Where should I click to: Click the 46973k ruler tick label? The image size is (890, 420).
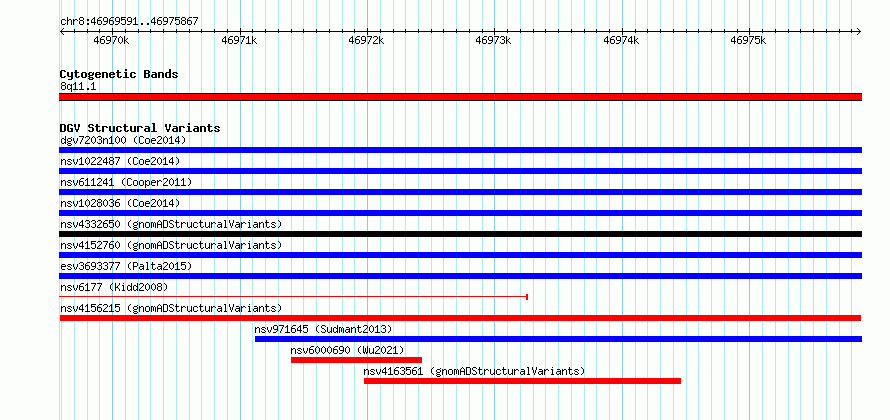[493, 40]
